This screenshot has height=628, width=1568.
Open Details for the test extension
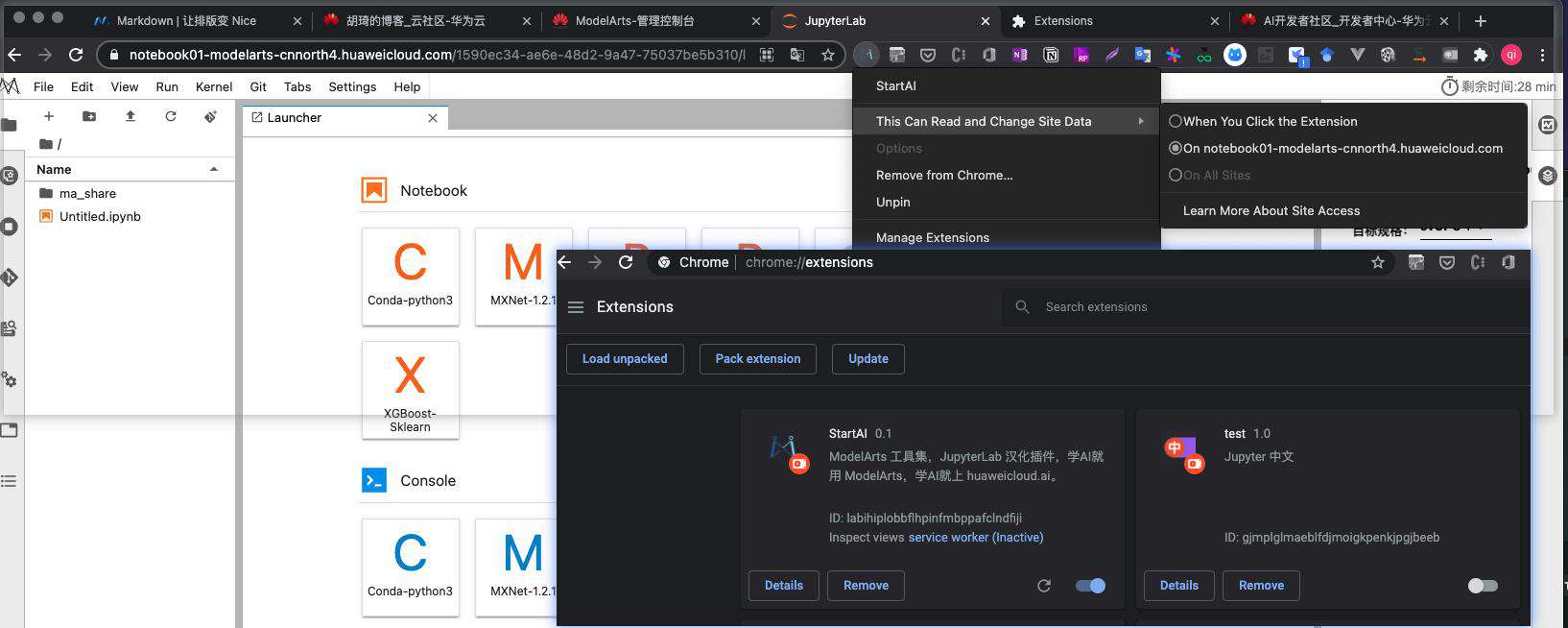pyautogui.click(x=1179, y=585)
